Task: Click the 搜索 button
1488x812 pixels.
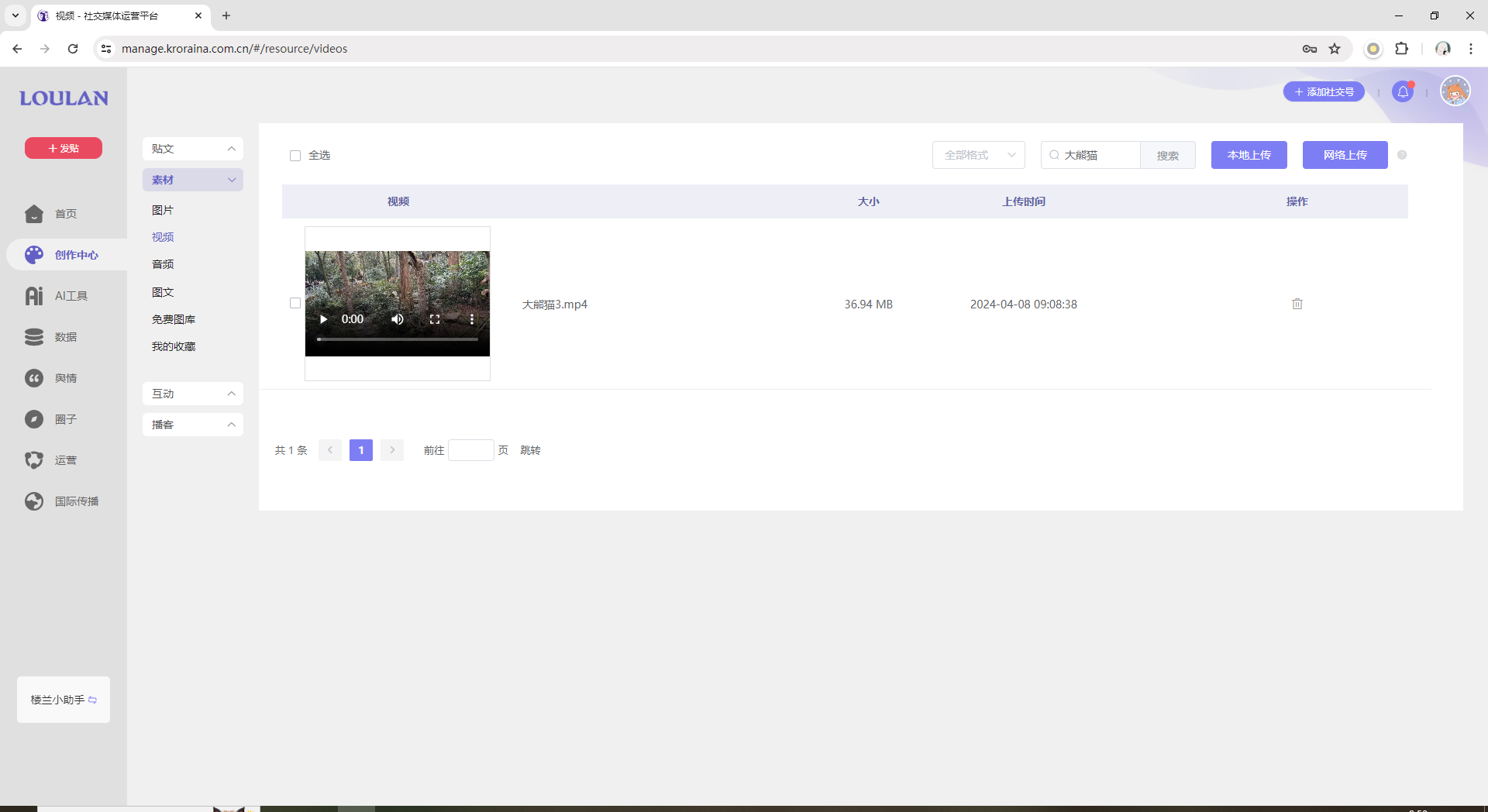Action: 1167,155
